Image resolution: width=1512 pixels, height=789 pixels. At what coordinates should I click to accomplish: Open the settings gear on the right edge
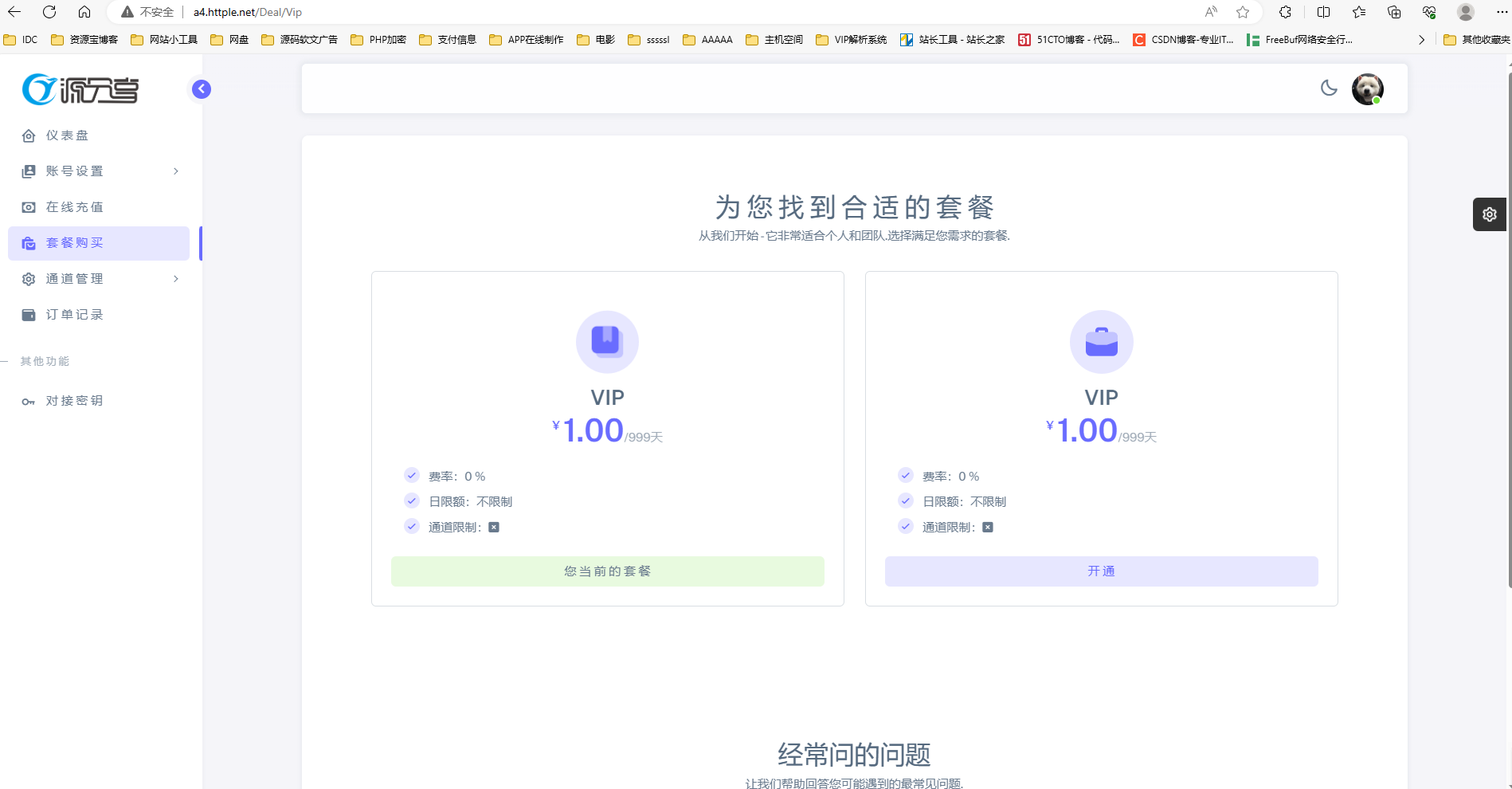pos(1489,214)
